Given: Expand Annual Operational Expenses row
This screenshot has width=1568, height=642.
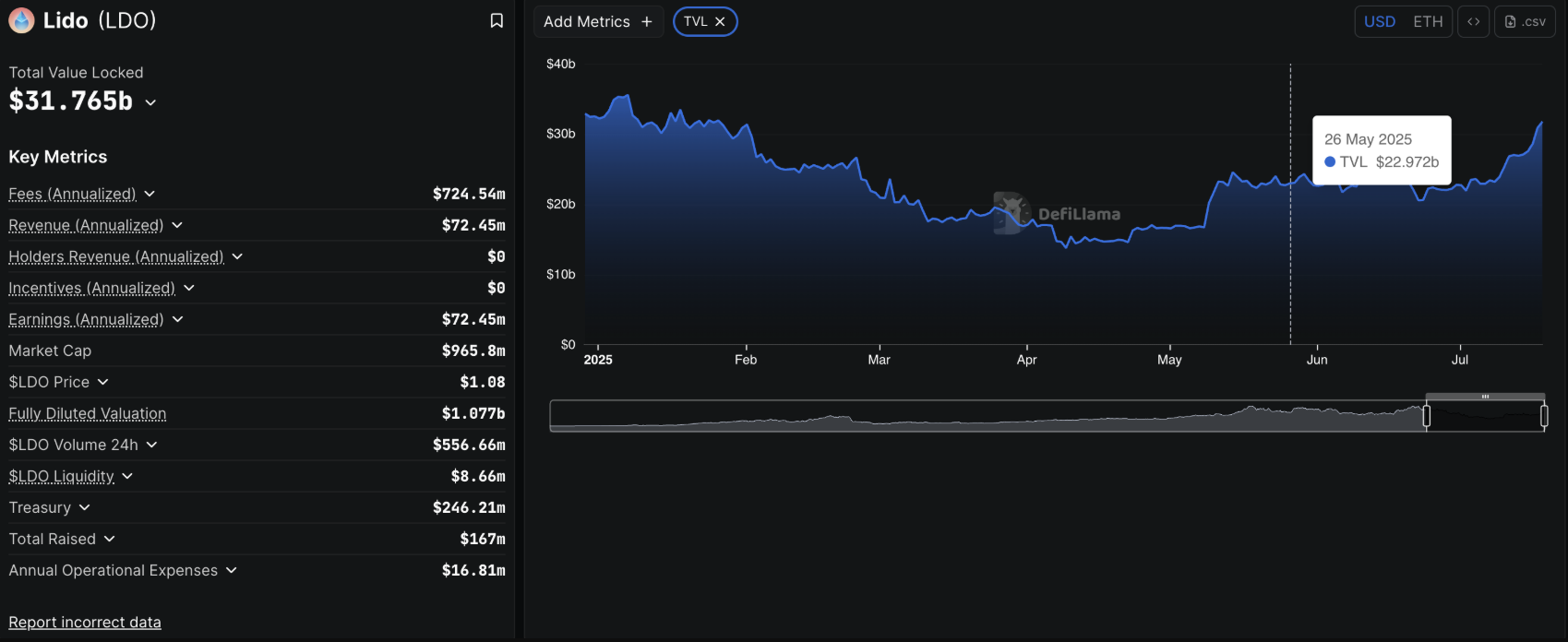Looking at the screenshot, I should (x=232, y=570).
